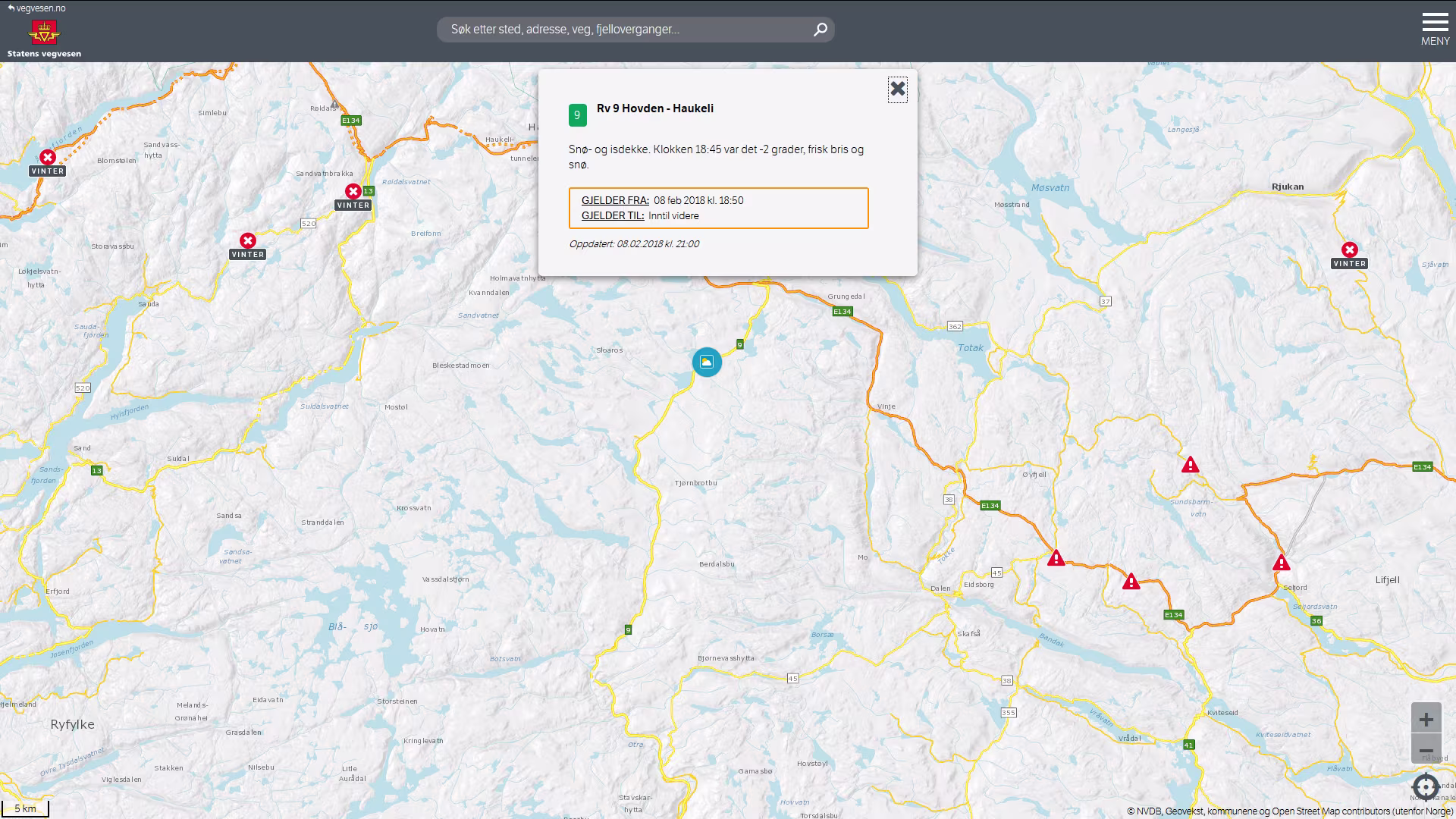
Task: Click the warning triangle near Seljord
Action: [1281, 563]
